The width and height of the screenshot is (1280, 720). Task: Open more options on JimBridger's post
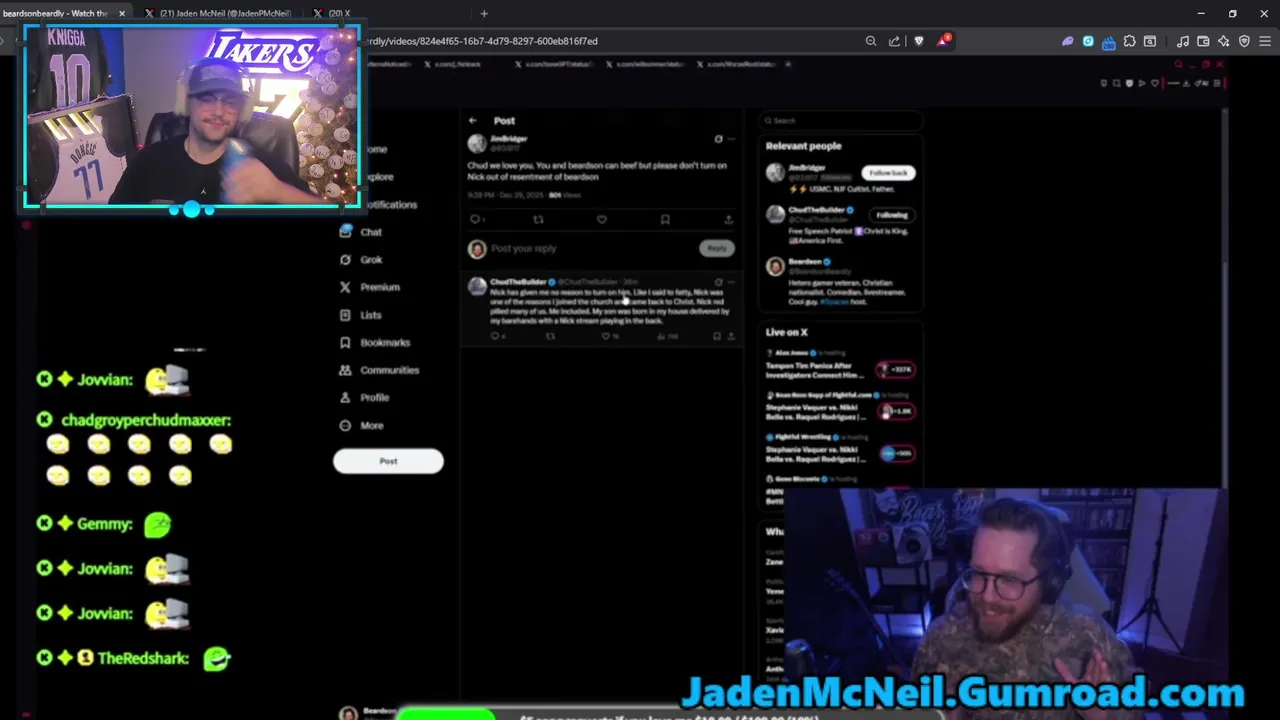tap(731, 139)
